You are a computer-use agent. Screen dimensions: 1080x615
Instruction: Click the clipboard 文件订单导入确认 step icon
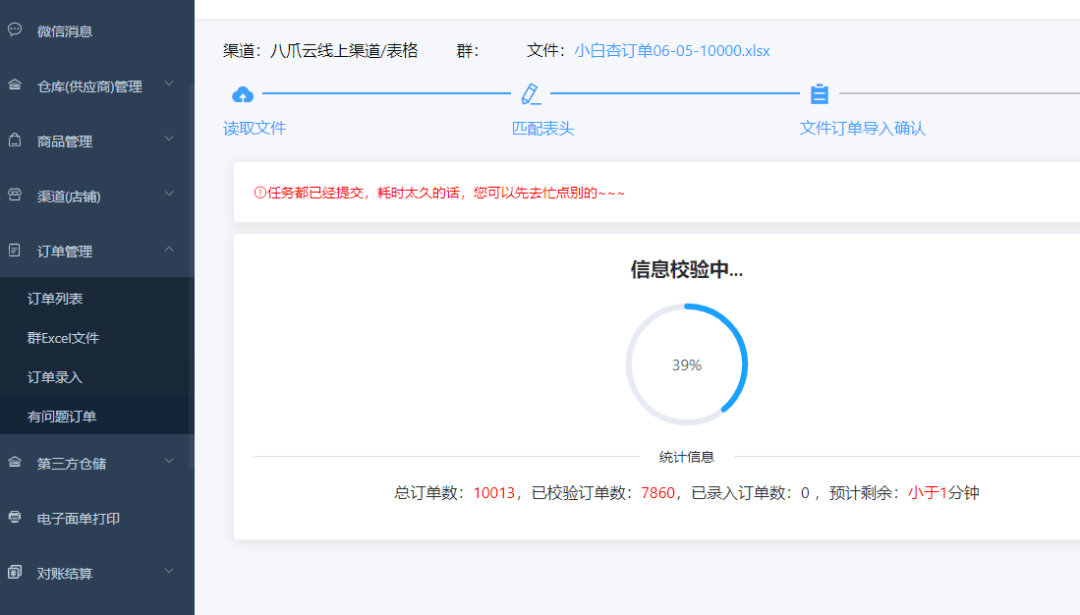tap(819, 94)
